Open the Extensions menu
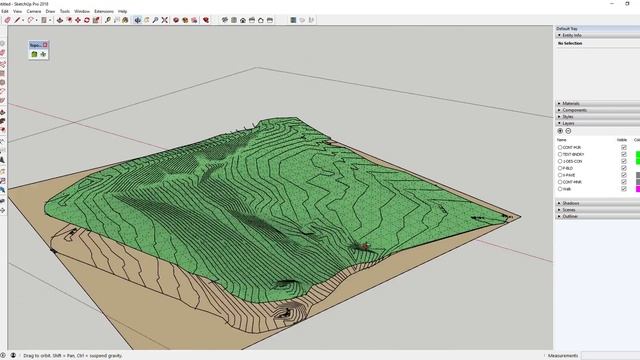 [104, 11]
